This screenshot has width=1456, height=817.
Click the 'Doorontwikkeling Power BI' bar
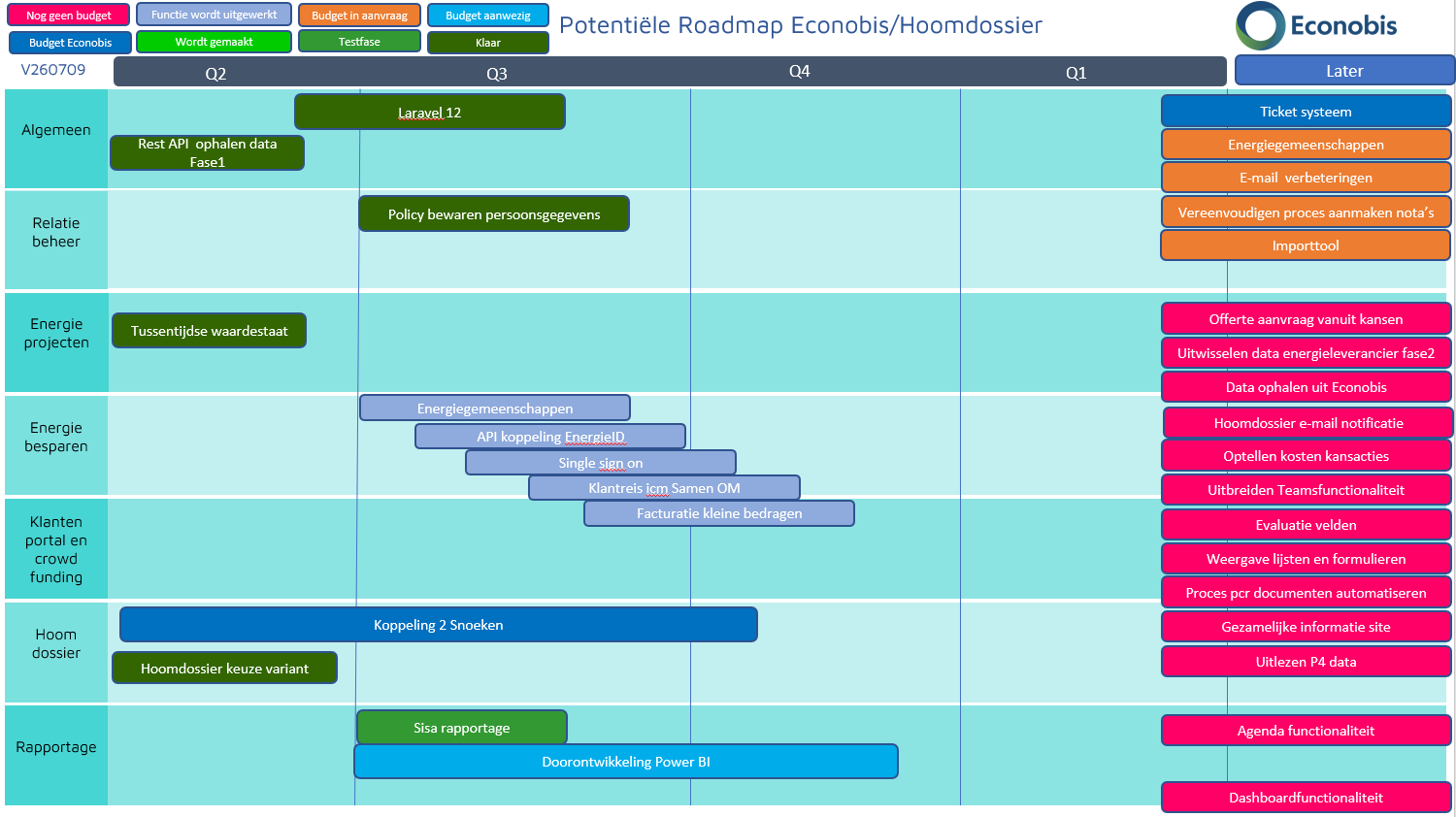(626, 762)
